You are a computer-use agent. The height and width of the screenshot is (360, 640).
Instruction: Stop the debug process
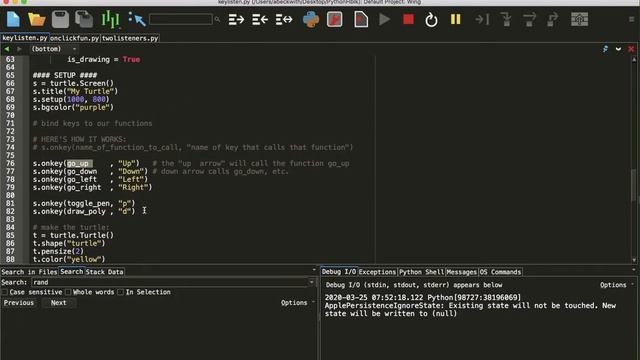(x=408, y=19)
